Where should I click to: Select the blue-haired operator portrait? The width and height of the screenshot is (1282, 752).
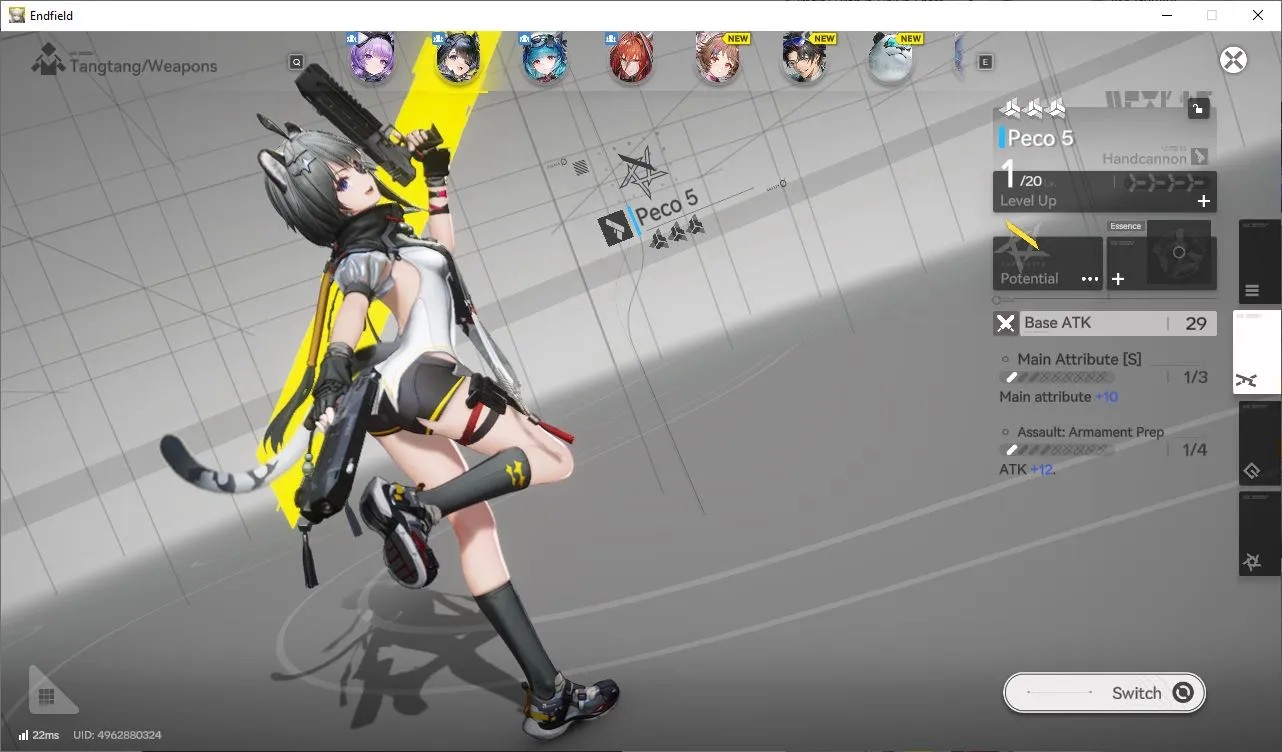(545, 59)
